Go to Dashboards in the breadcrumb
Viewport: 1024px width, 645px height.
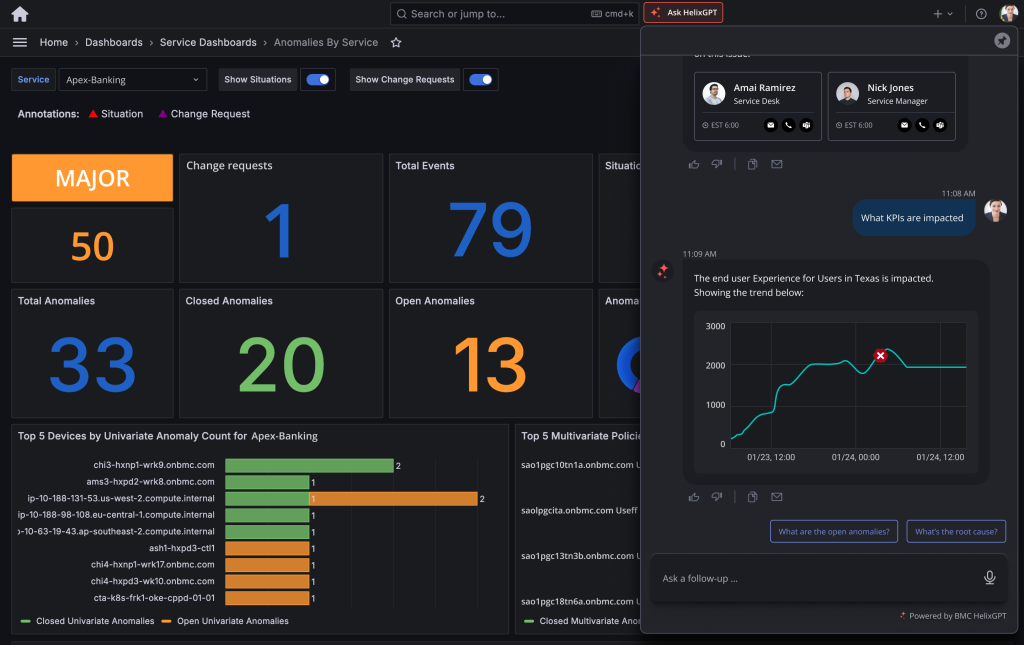point(114,42)
